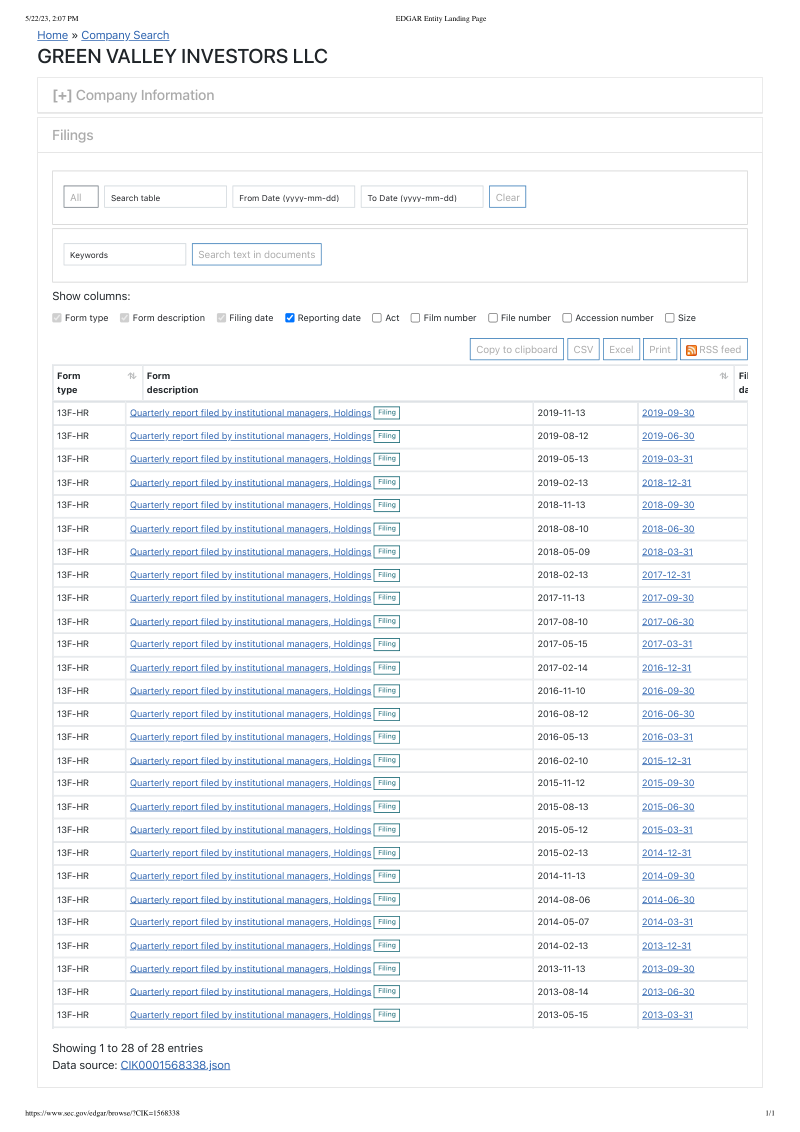Click Filing button for 2018-08-10 row
800x1132 pixels.
coord(387,528)
